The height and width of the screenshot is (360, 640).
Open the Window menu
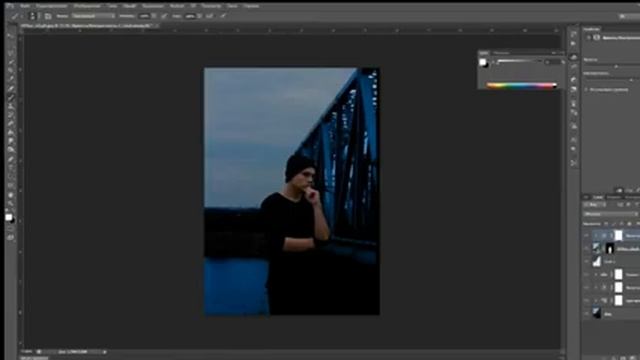pos(232,6)
